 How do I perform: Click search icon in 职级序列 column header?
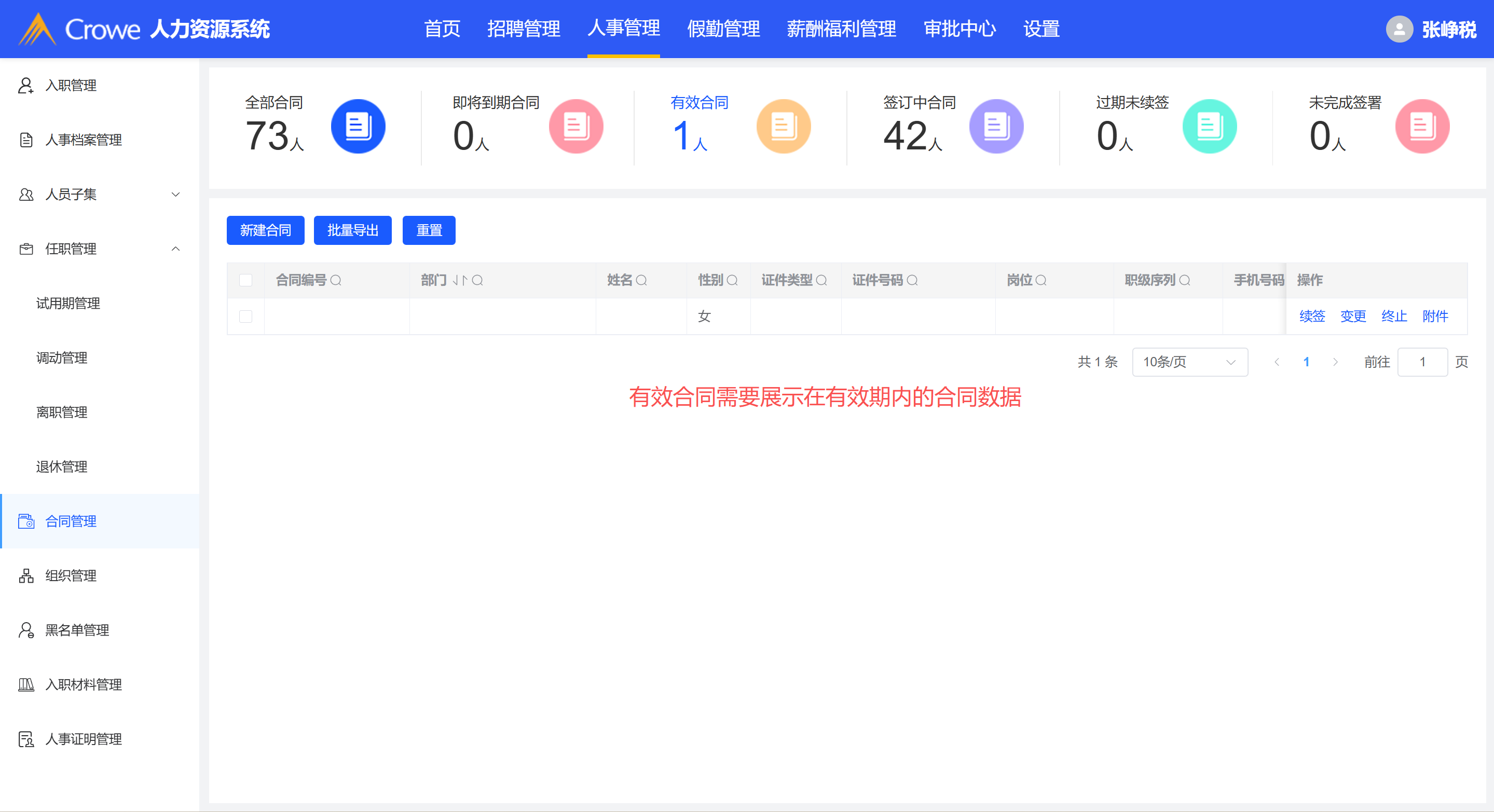coord(1185,281)
